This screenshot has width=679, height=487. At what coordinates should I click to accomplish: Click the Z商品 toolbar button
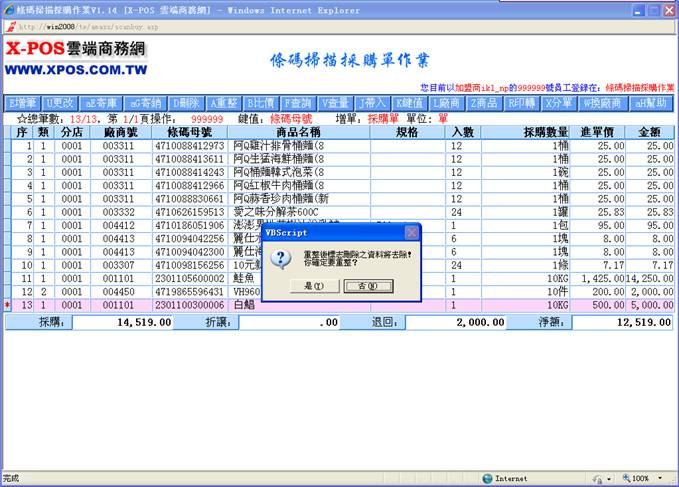coord(485,103)
